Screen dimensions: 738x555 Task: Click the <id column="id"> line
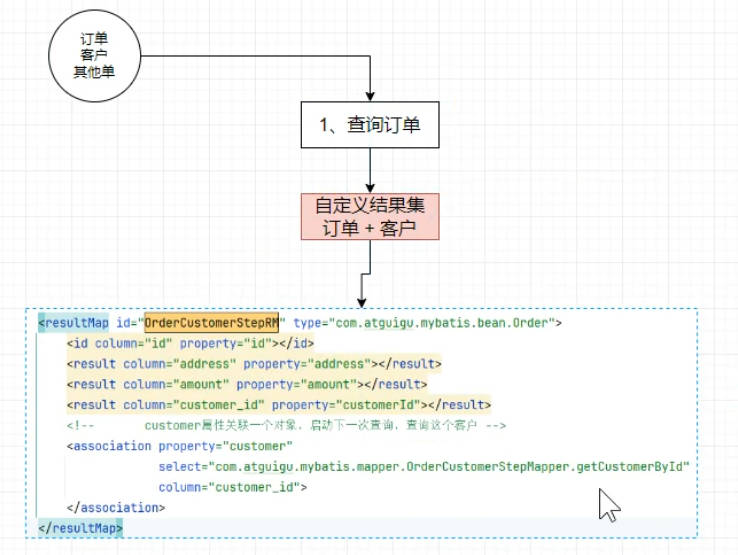175,344
